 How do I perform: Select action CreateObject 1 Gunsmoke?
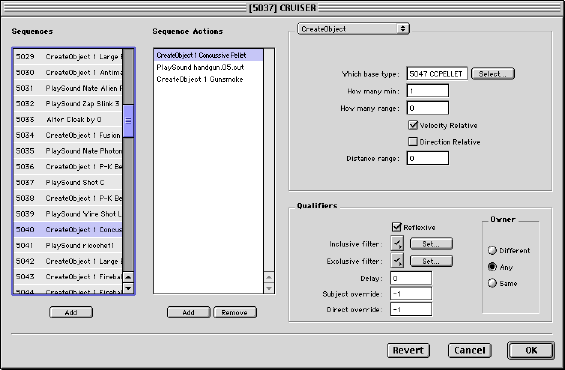tap(209, 79)
